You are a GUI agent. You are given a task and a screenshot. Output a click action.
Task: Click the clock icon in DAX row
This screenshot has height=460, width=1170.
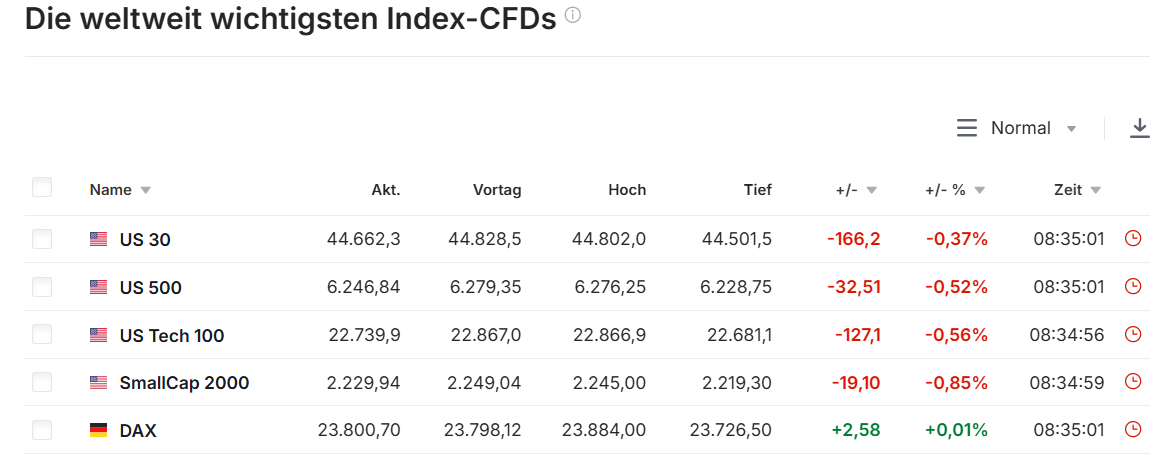point(1133,430)
